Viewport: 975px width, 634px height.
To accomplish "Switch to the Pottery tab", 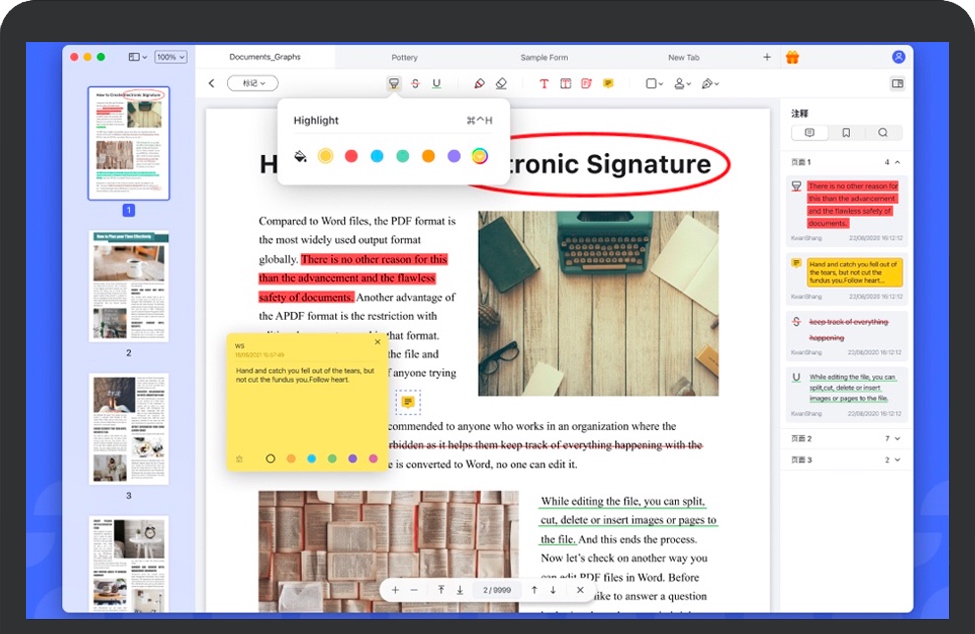I will (405, 58).
